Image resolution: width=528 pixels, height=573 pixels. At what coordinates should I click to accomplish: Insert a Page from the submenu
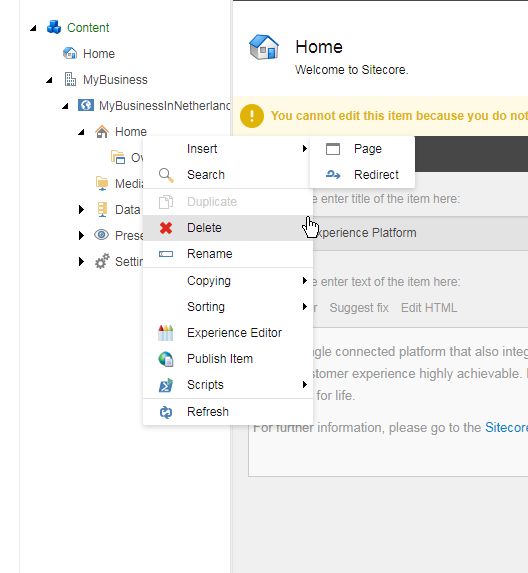(x=362, y=149)
